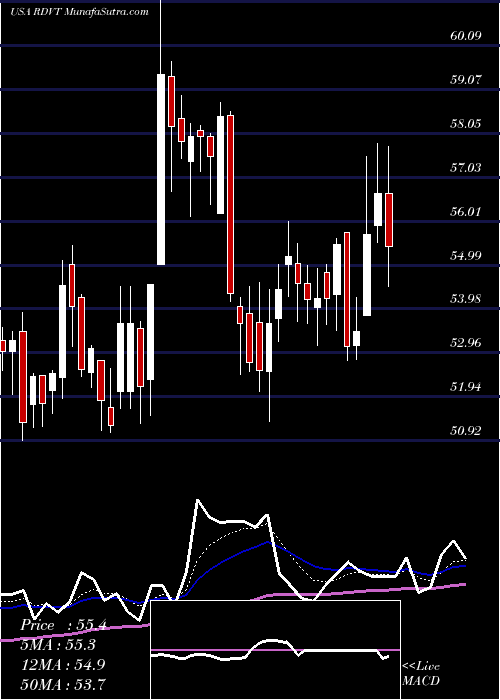Click the 12MA : 54.9 readout
Screen dimensions: 500x700
click(63, 665)
